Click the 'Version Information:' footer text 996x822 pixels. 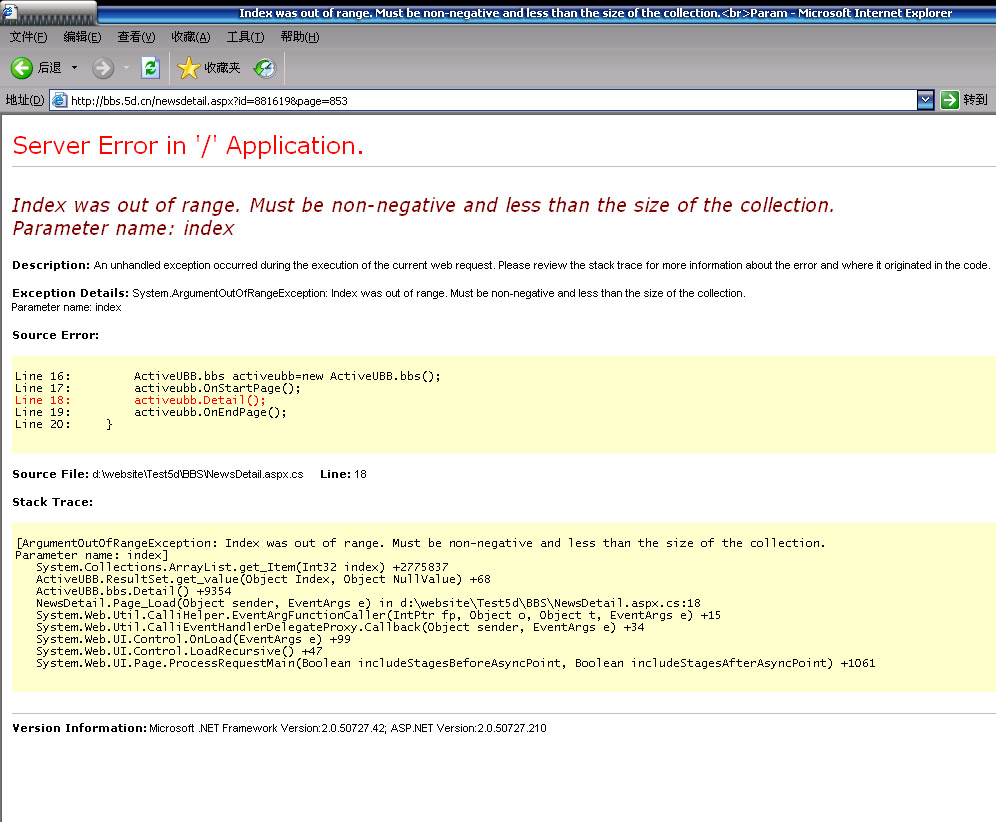(79, 728)
